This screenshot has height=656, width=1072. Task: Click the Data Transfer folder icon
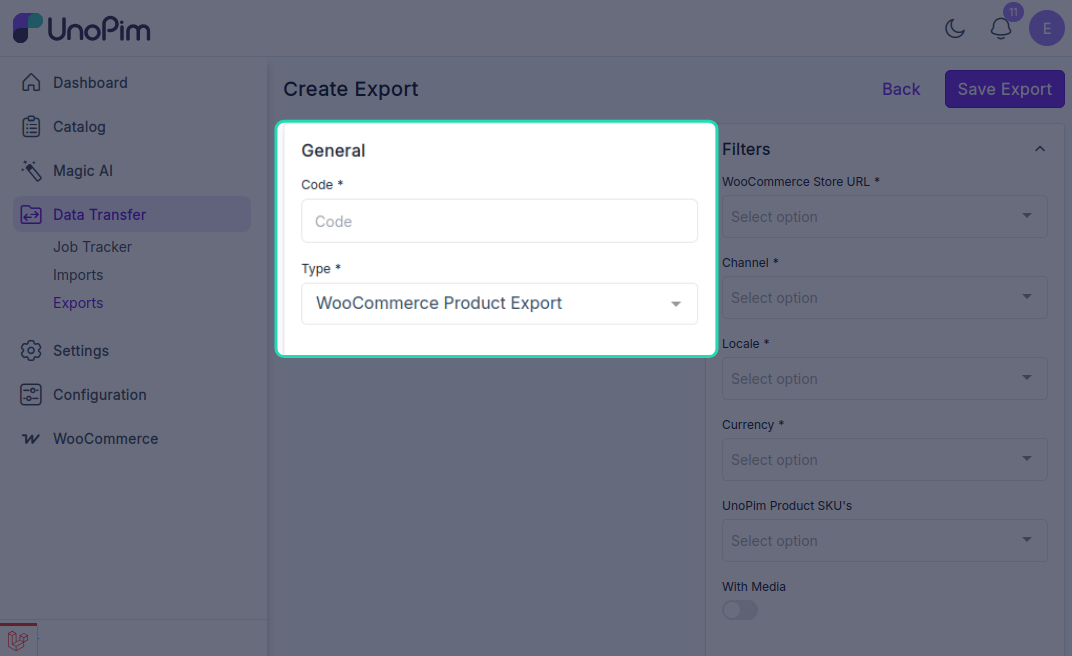tap(31, 215)
